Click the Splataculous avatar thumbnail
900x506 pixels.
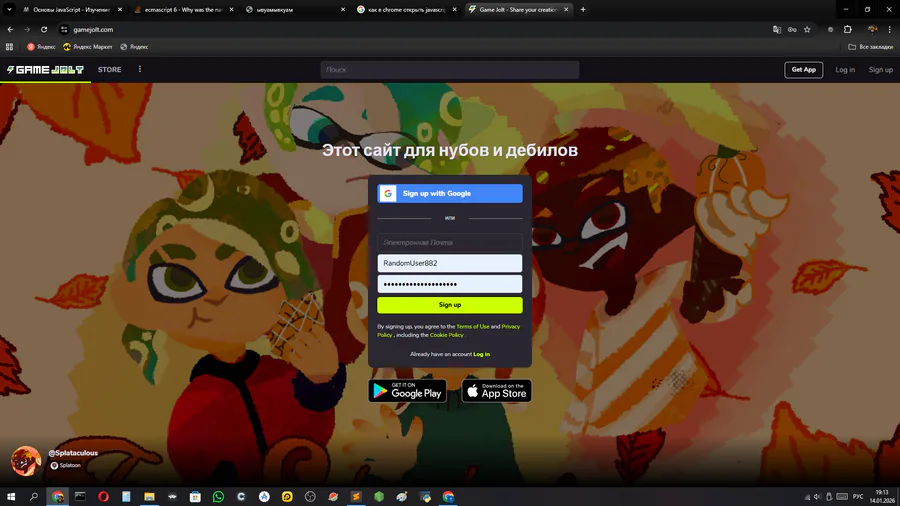[26, 461]
